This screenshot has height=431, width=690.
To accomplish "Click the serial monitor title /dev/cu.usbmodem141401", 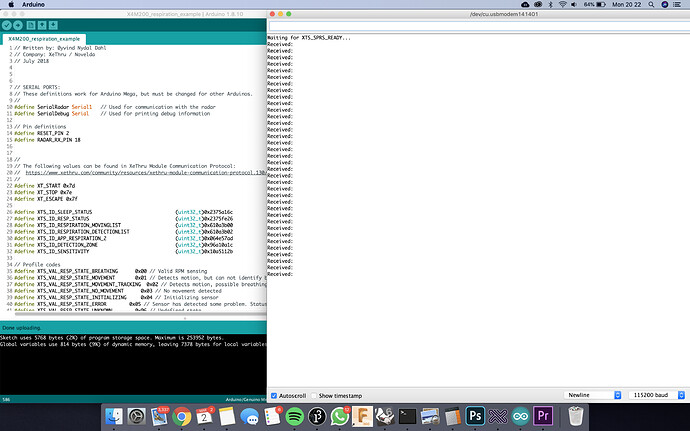I will [x=504, y=14].
